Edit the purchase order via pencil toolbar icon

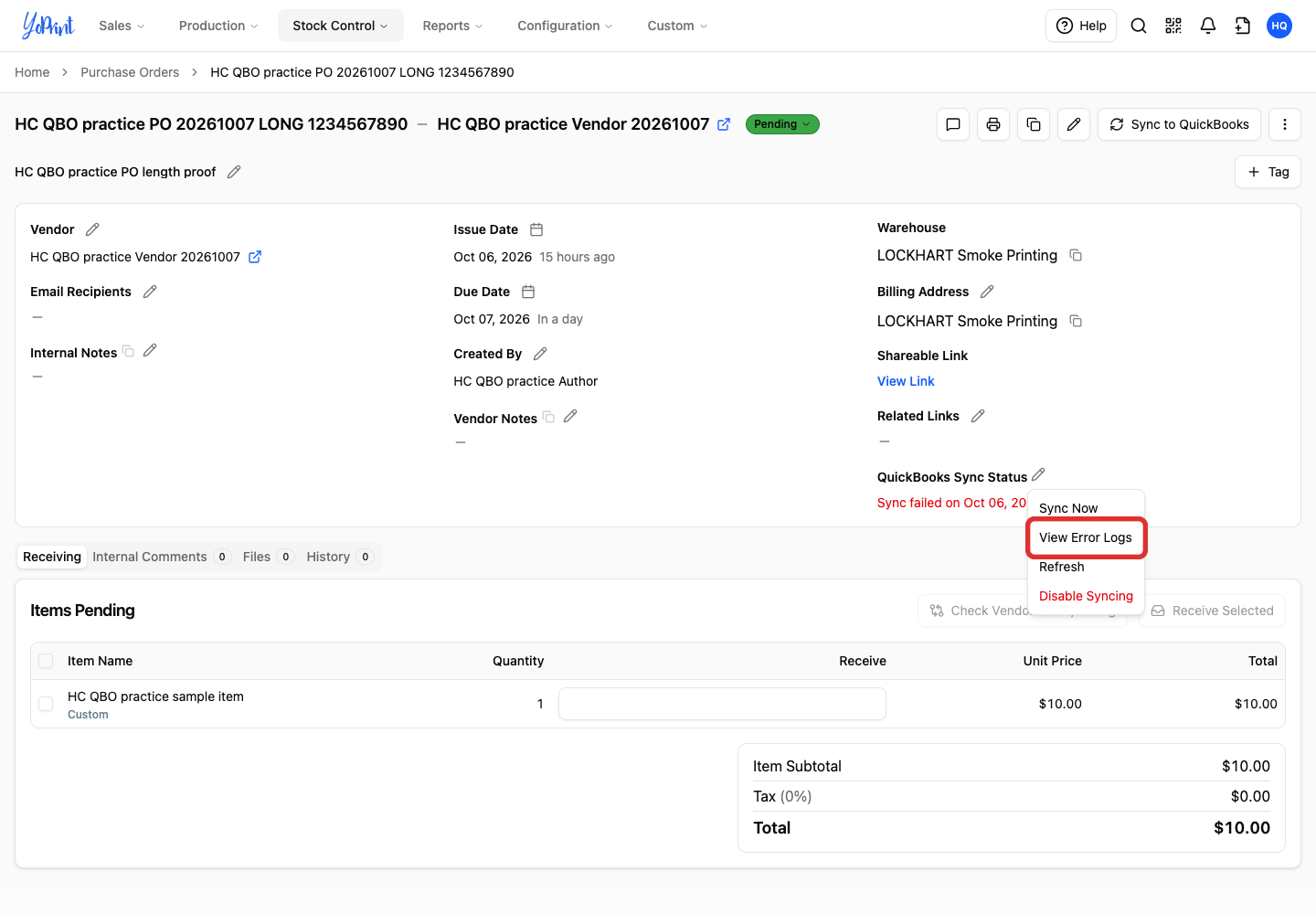(1074, 124)
